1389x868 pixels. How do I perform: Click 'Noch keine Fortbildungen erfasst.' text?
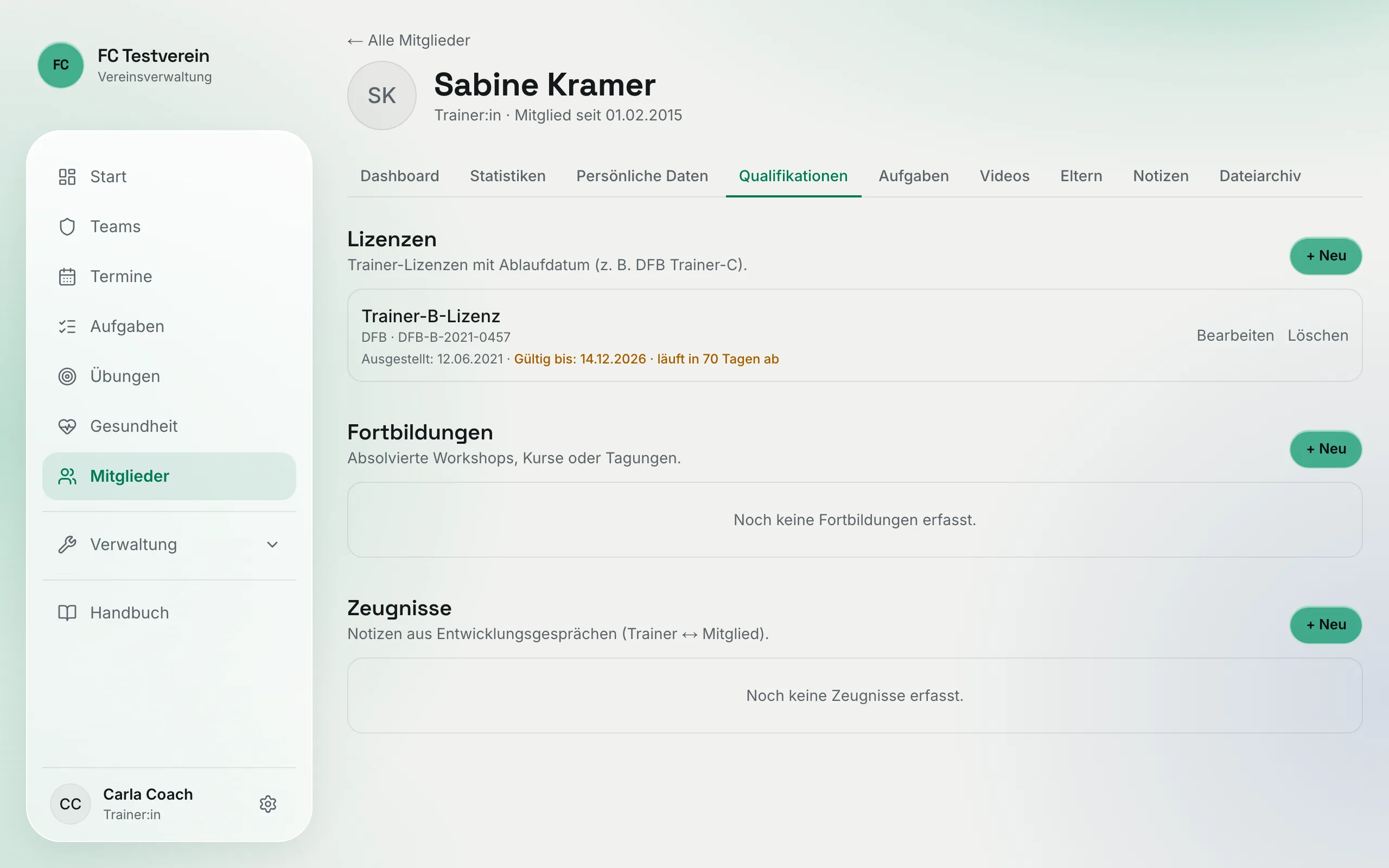[x=854, y=520]
